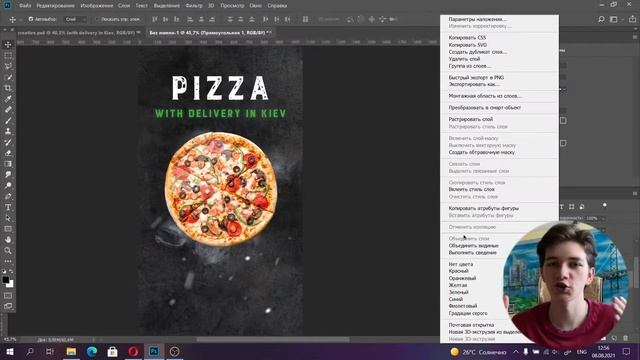The height and width of the screenshot is (360, 640).
Task: Click the foreground color swatch
Action: click(5, 280)
